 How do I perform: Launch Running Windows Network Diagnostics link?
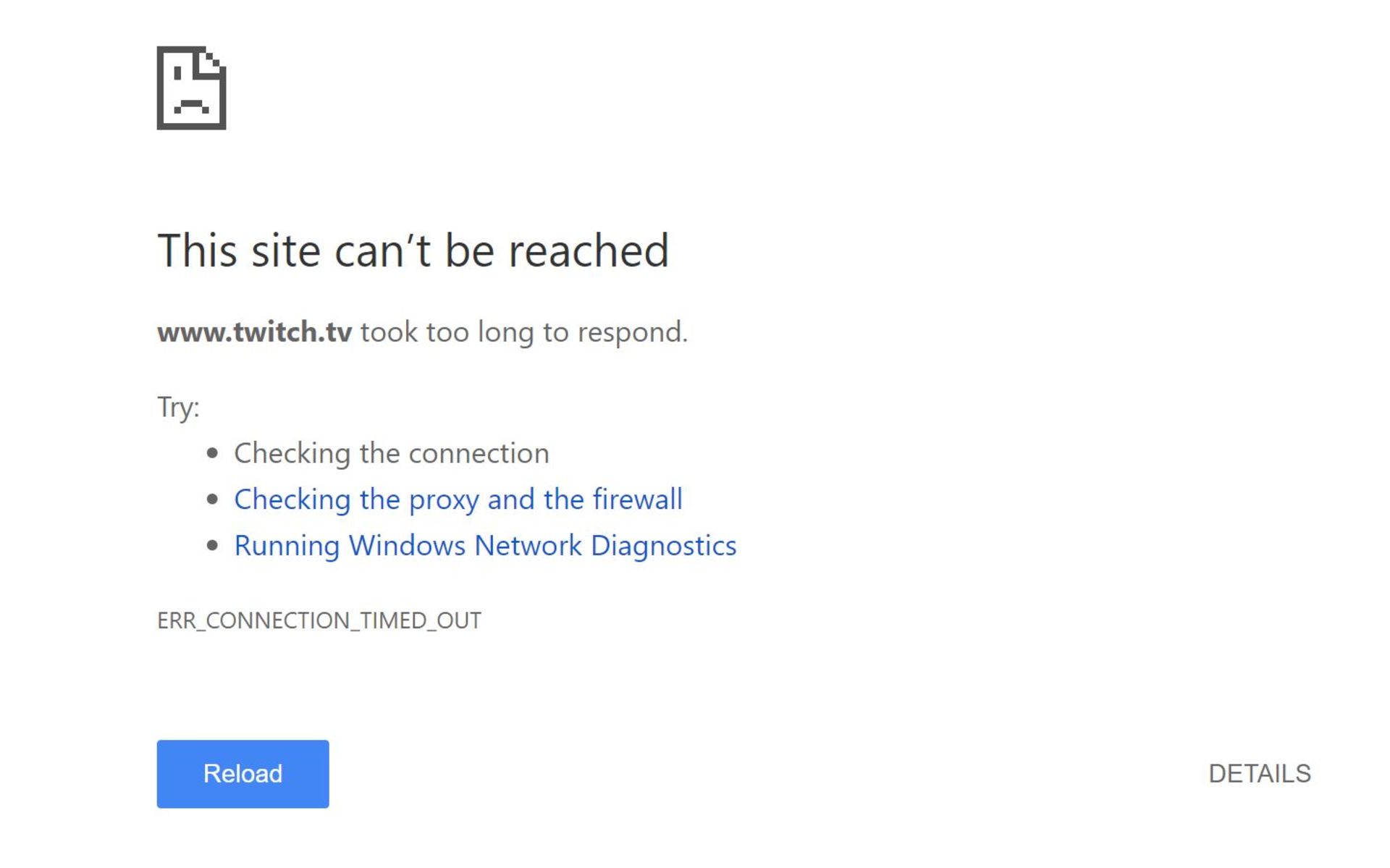point(484,546)
